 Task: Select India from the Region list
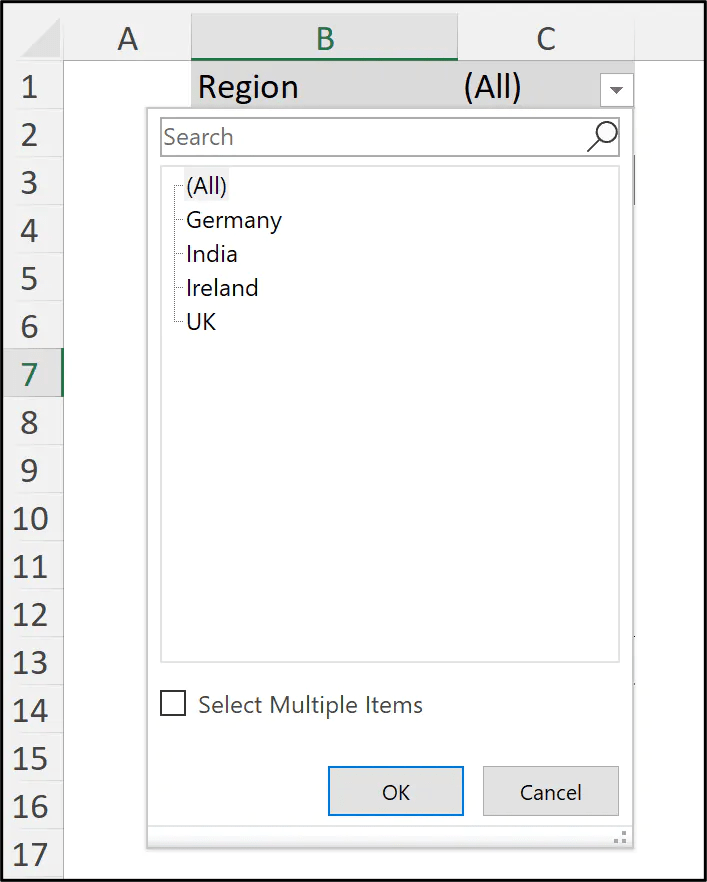pos(210,254)
